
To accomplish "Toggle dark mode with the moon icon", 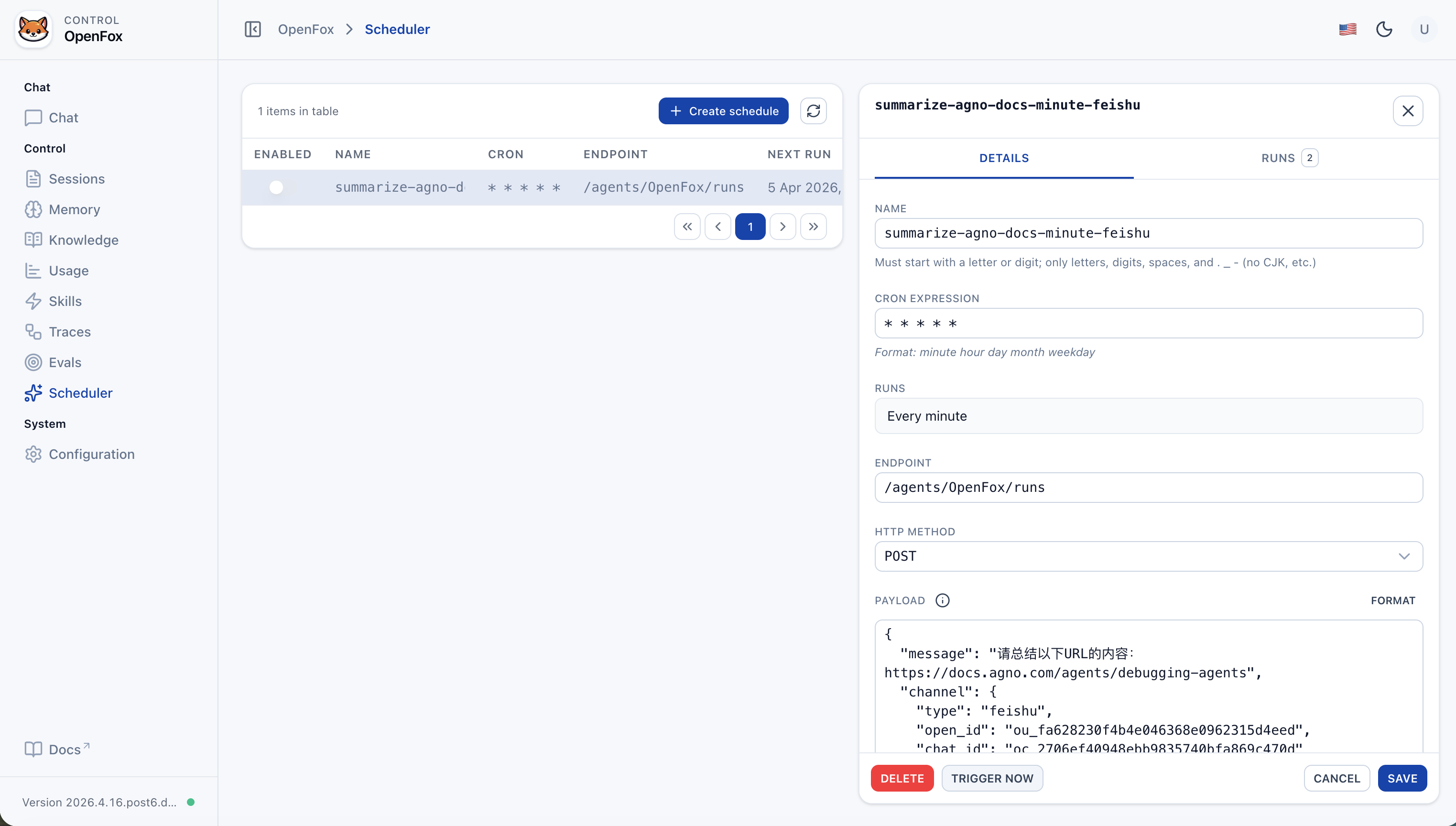I will [1384, 29].
